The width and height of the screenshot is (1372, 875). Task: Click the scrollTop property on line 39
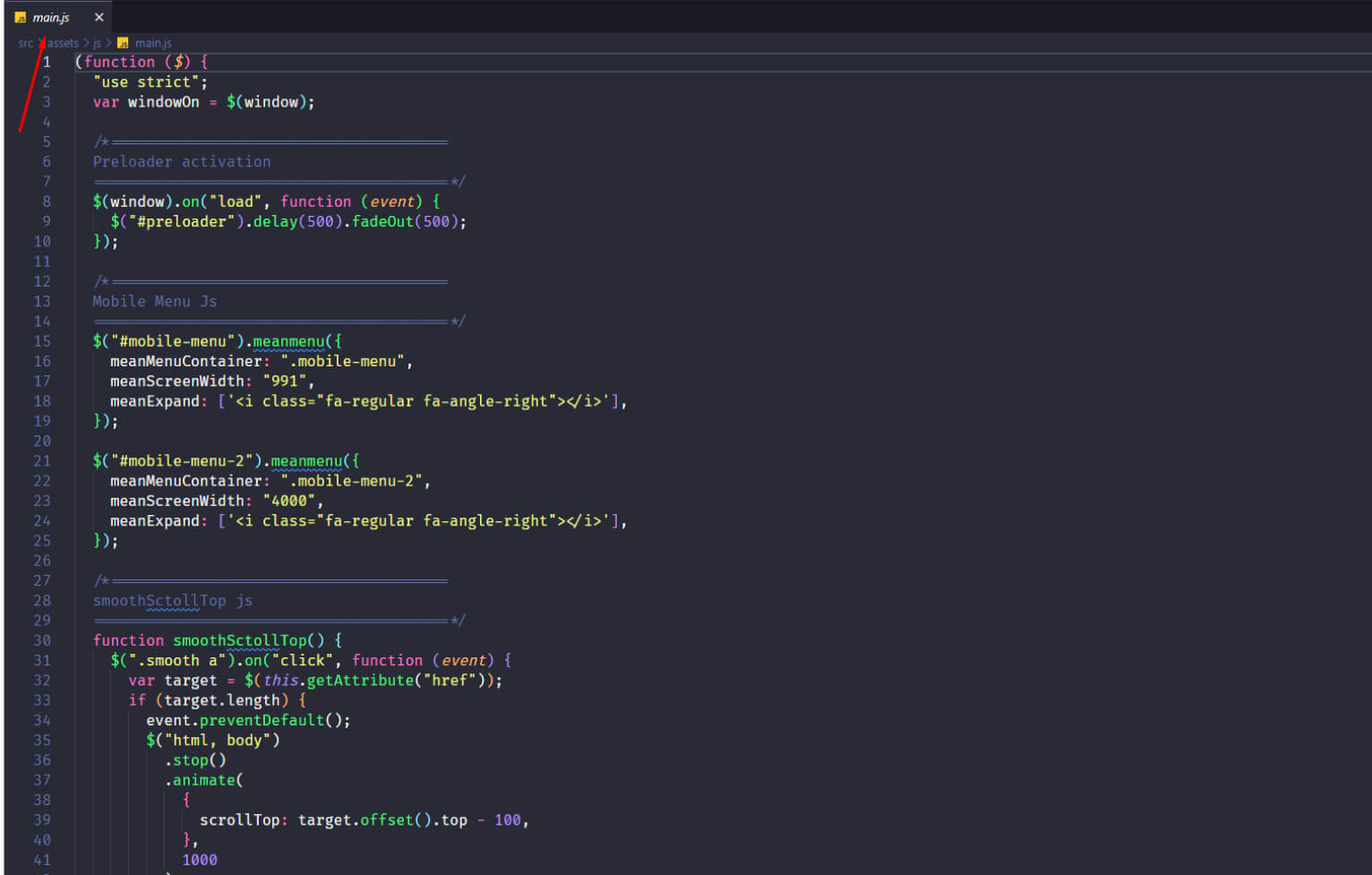click(x=240, y=819)
